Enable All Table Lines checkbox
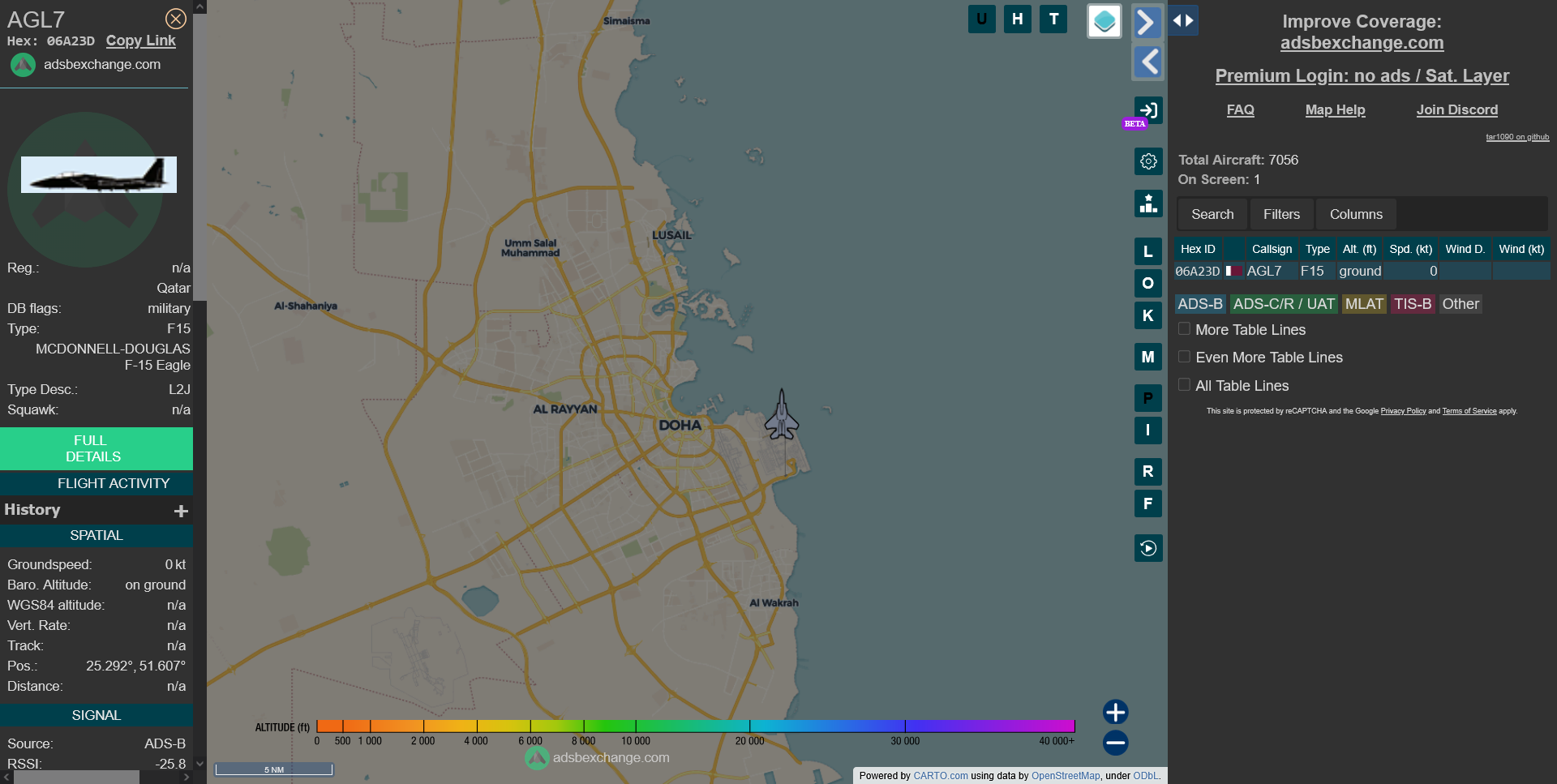 pyautogui.click(x=1184, y=385)
